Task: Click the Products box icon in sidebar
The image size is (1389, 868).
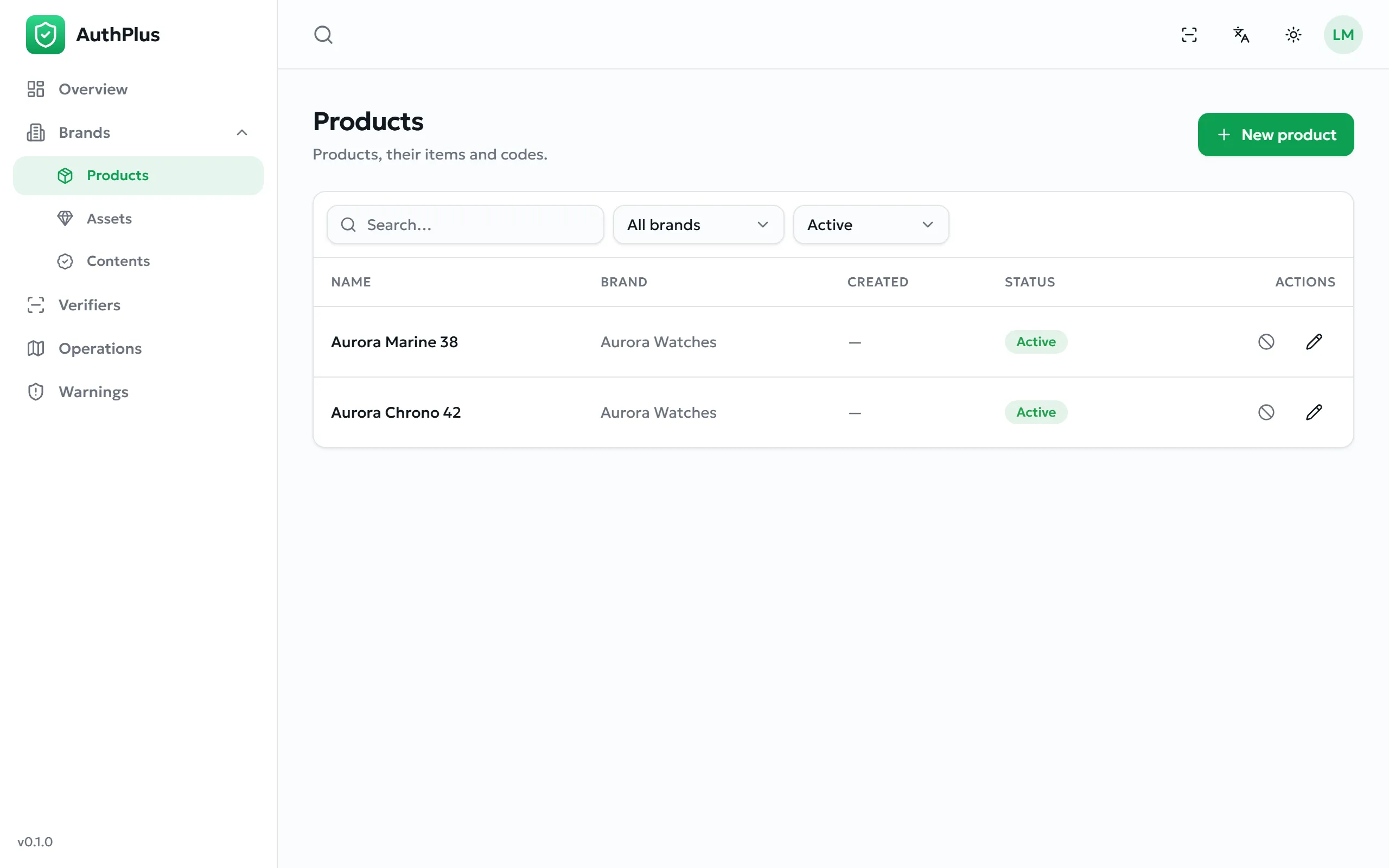Action: 65,176
